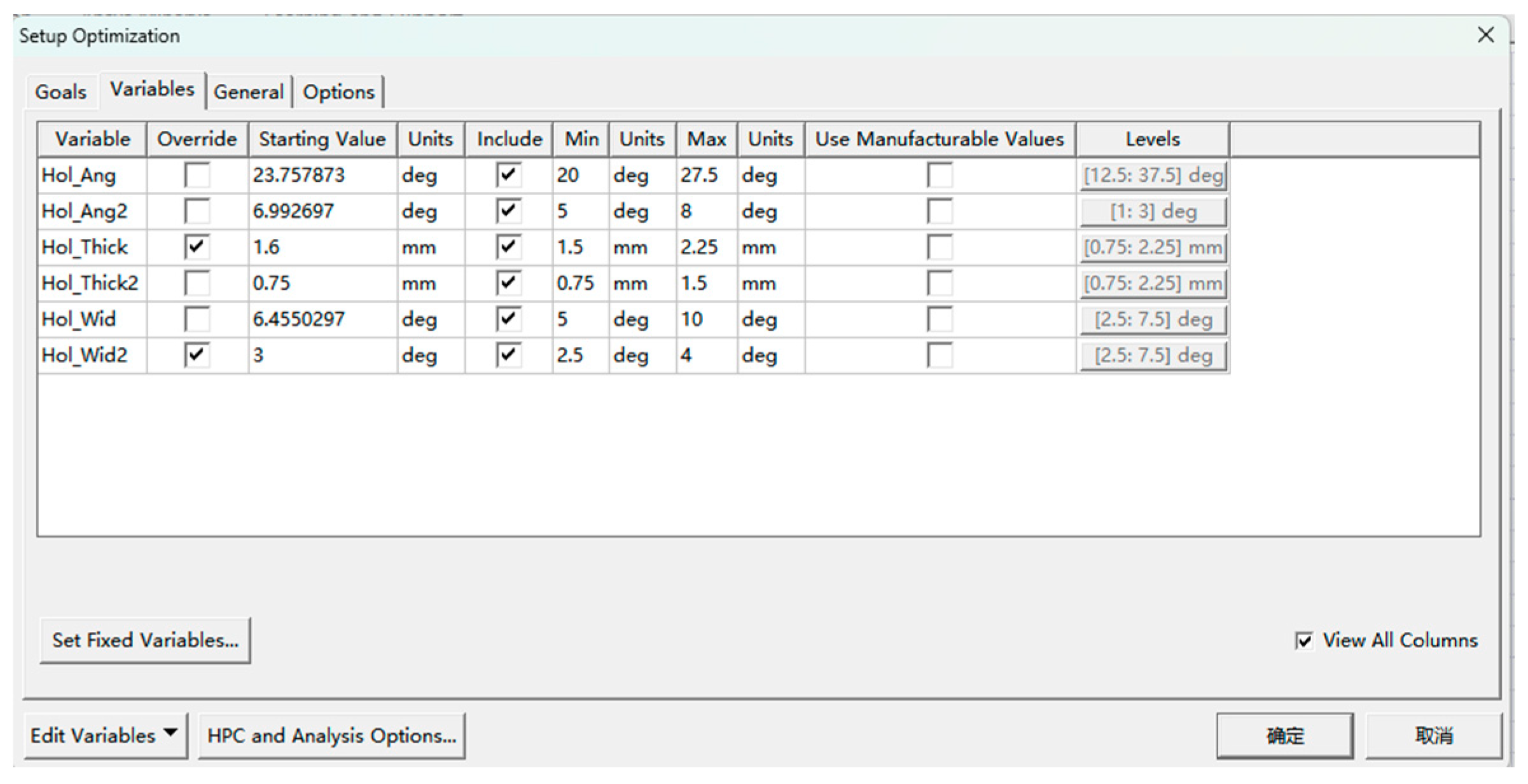Open HPC and Analysis Options
The width and height of the screenshot is (1528, 784).
(x=331, y=736)
